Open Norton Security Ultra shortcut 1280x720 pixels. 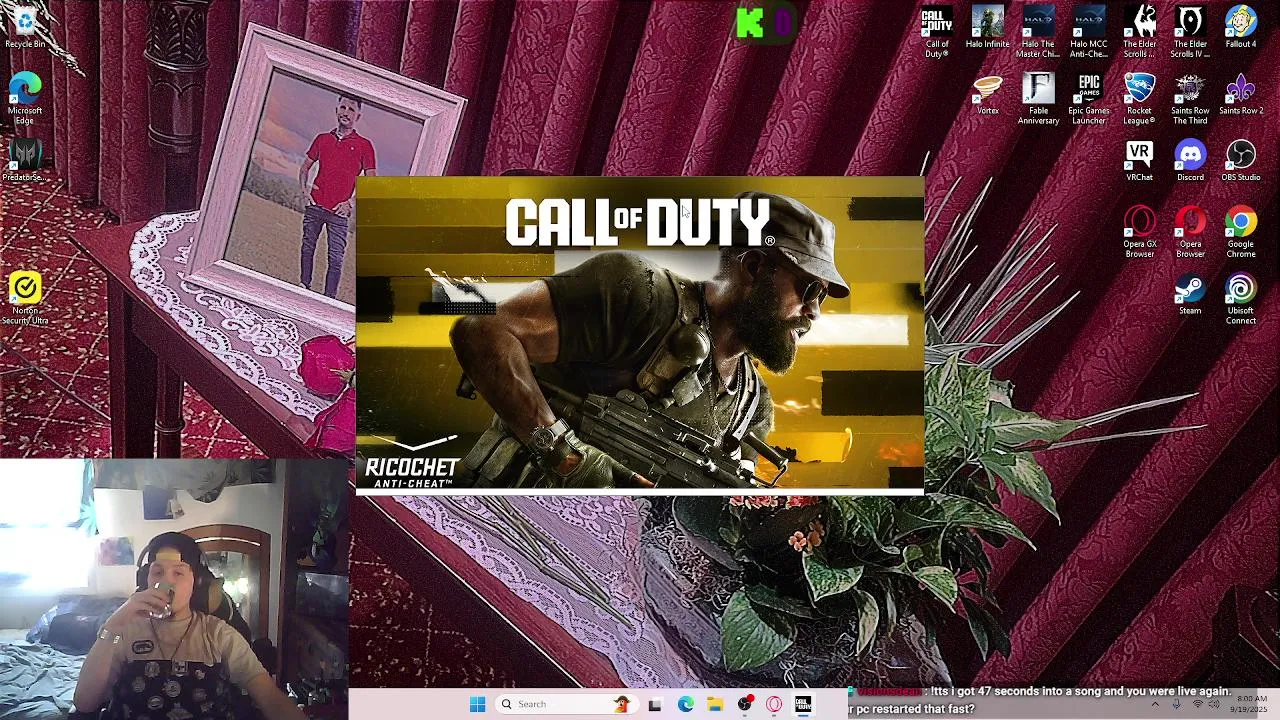25,298
